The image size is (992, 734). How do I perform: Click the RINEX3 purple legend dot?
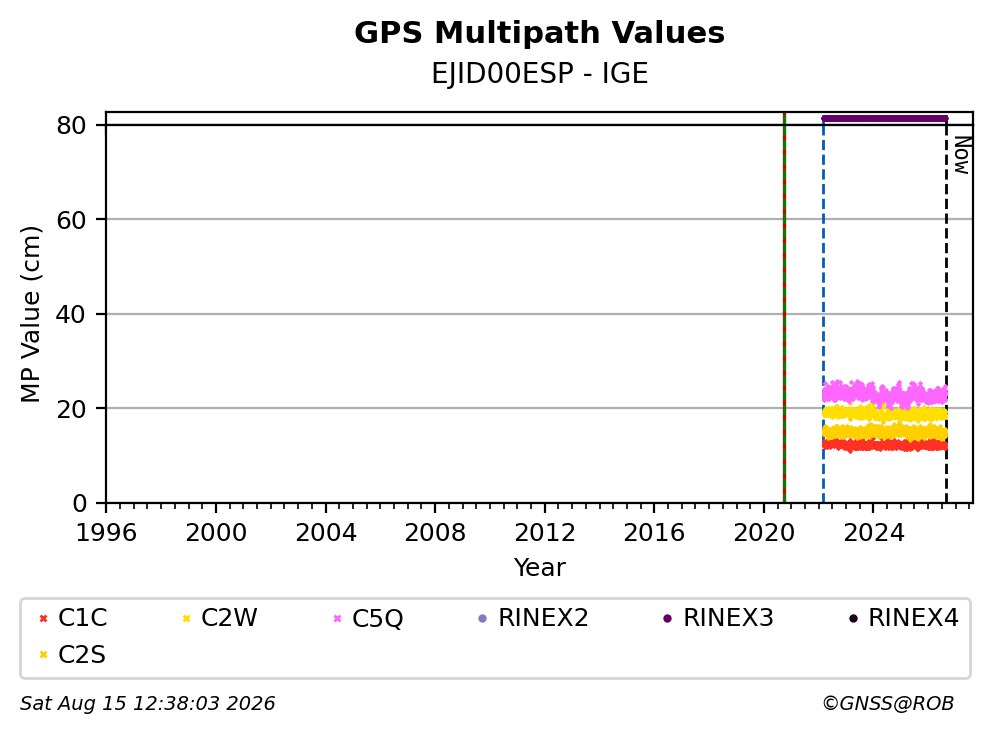[667, 618]
